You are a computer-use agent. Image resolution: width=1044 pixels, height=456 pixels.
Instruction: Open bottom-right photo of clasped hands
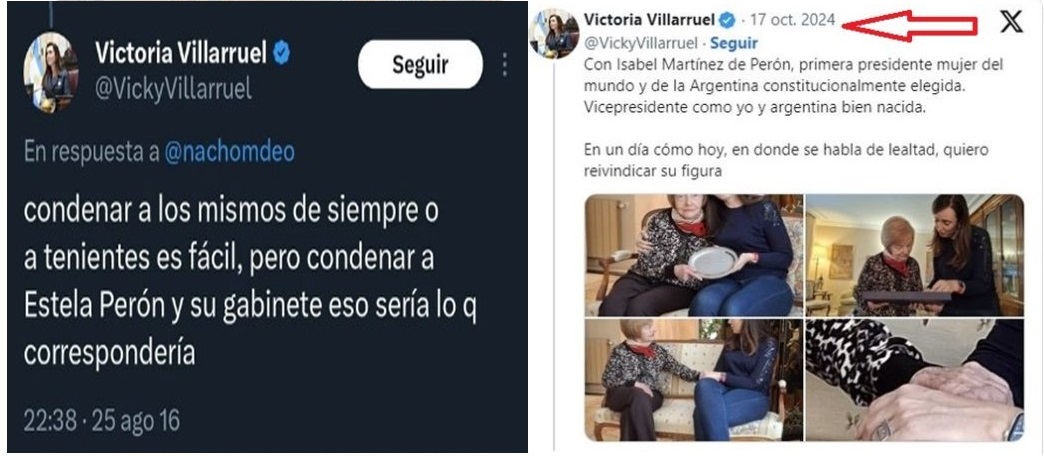pyautogui.click(x=915, y=379)
